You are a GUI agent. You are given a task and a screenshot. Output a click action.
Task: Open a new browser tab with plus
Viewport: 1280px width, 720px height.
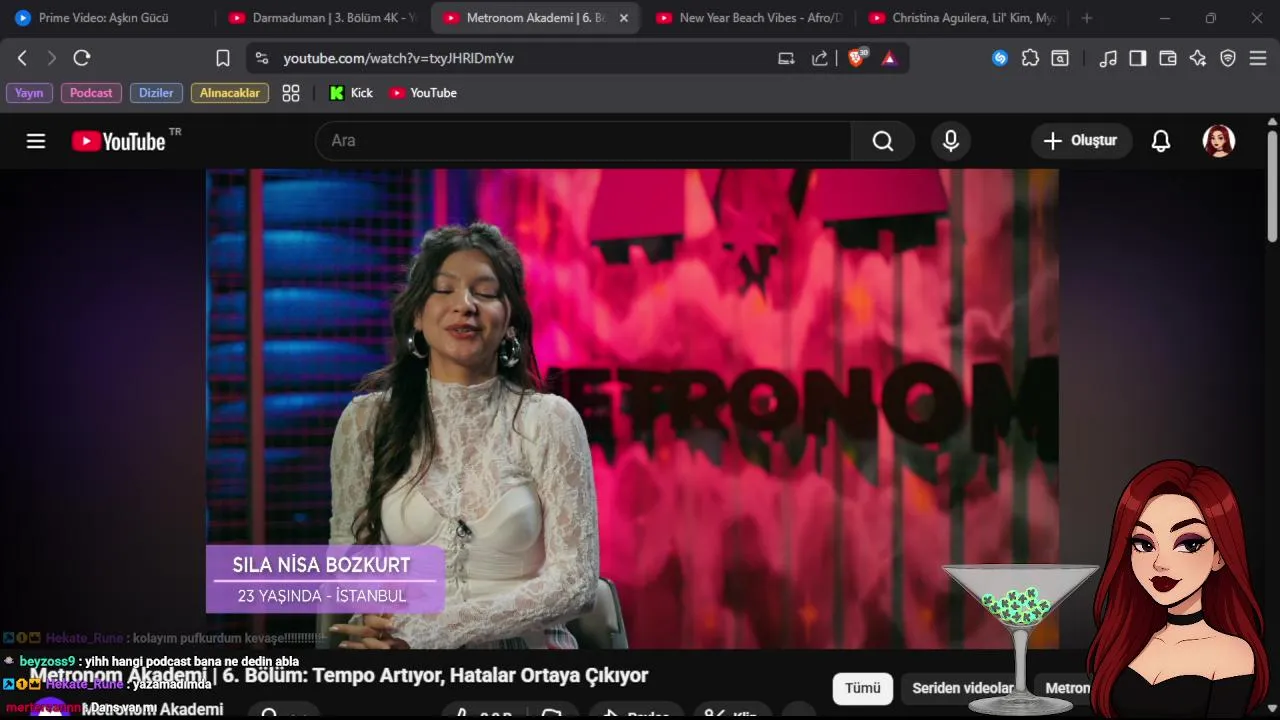(1087, 18)
